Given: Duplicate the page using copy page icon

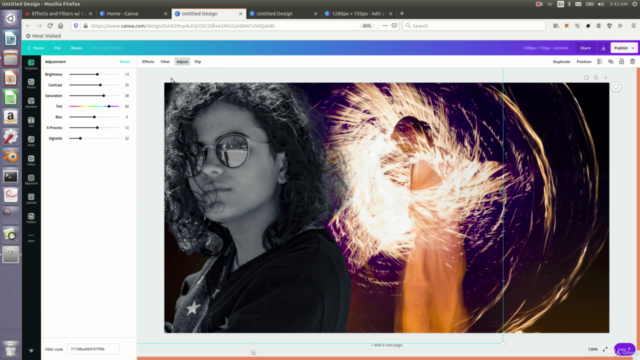Looking at the screenshot, I should tap(596, 78).
